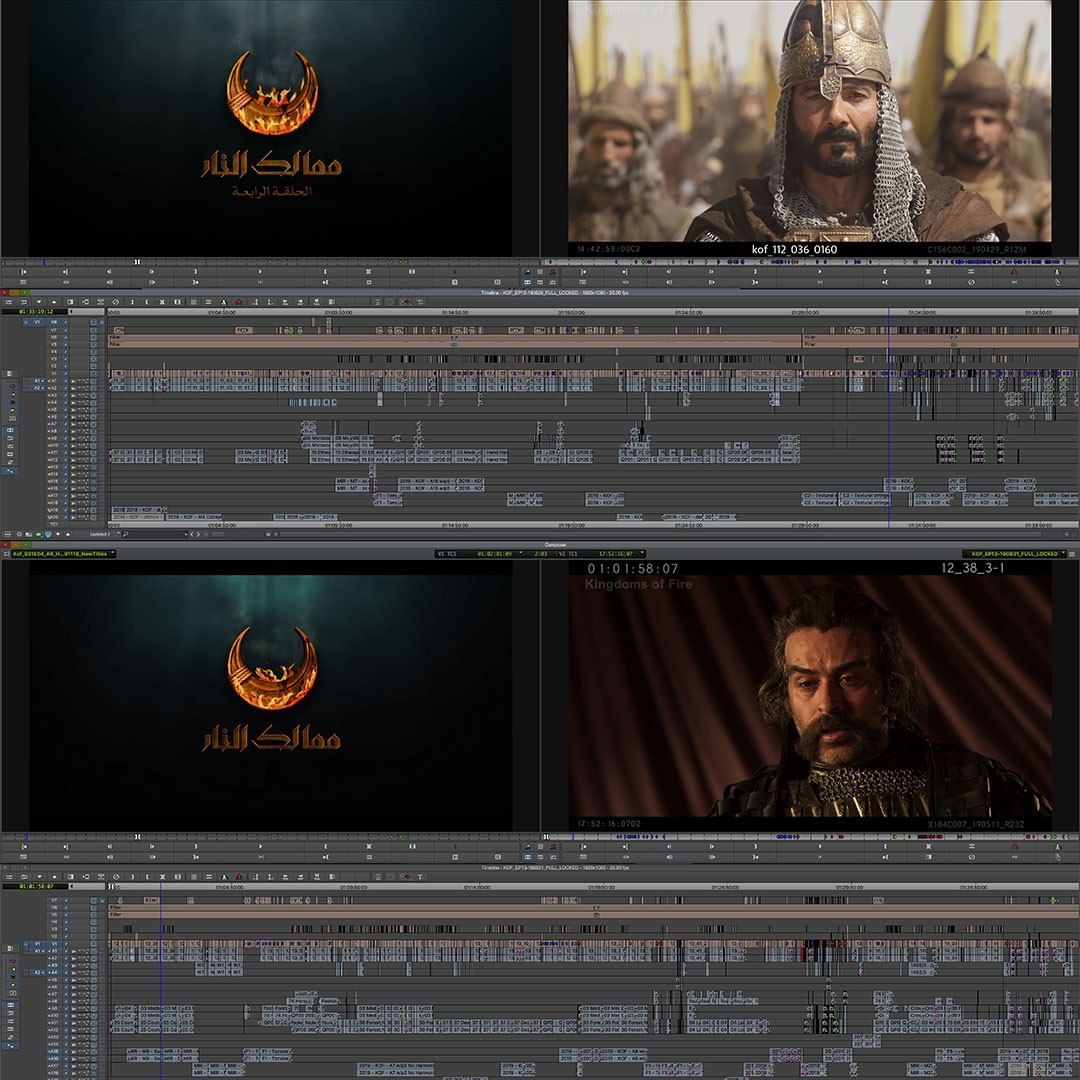The height and width of the screenshot is (1080, 1080).
Task: Step back one frame in top source monitor
Action: [x=109, y=272]
